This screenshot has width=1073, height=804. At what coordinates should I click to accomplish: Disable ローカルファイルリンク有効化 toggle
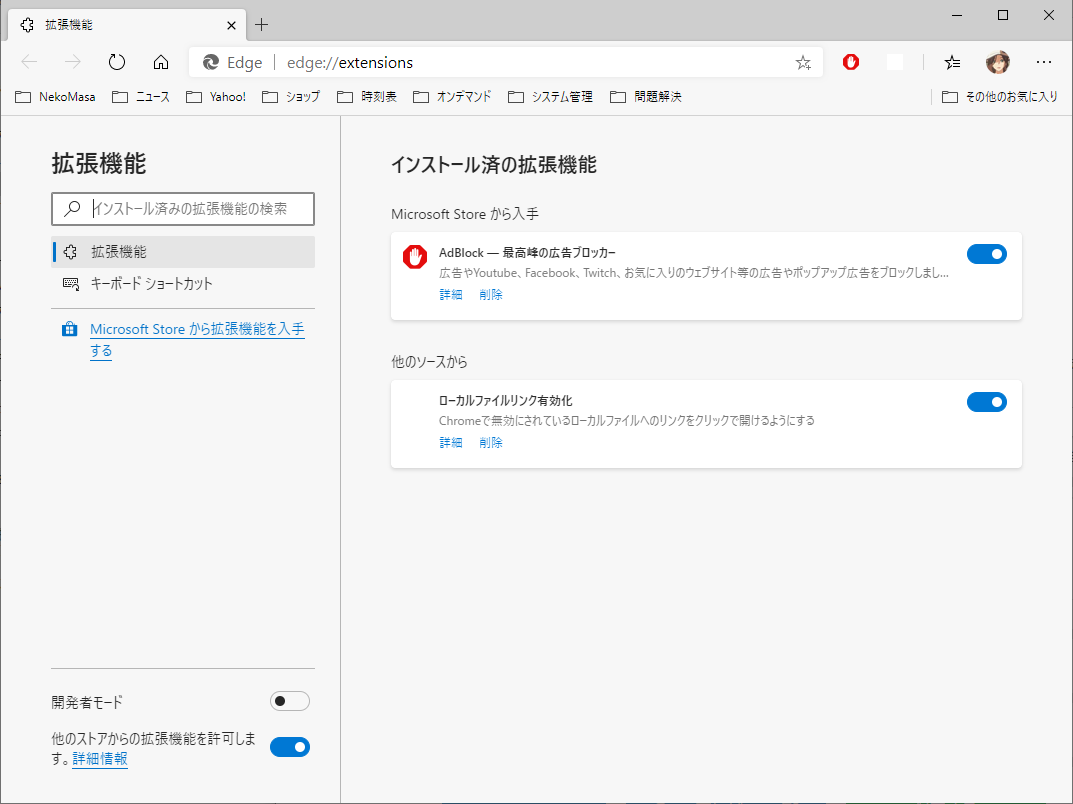(x=987, y=402)
